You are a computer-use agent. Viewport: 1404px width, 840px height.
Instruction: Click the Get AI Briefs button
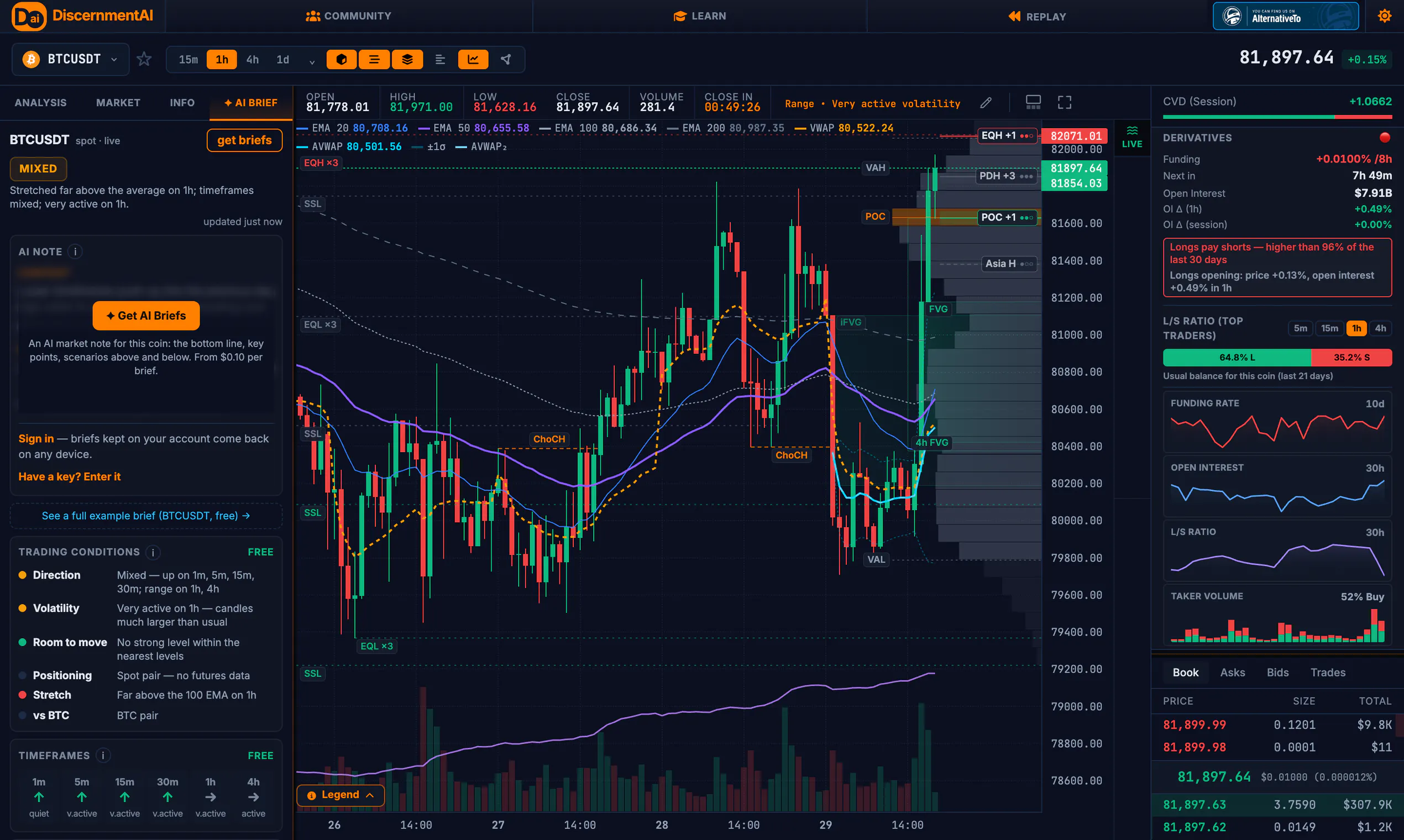coord(146,316)
